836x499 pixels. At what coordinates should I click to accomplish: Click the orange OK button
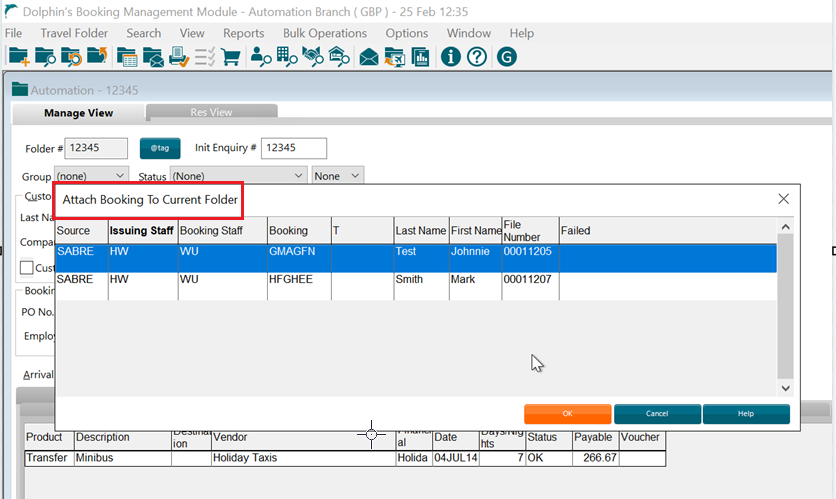coord(567,414)
